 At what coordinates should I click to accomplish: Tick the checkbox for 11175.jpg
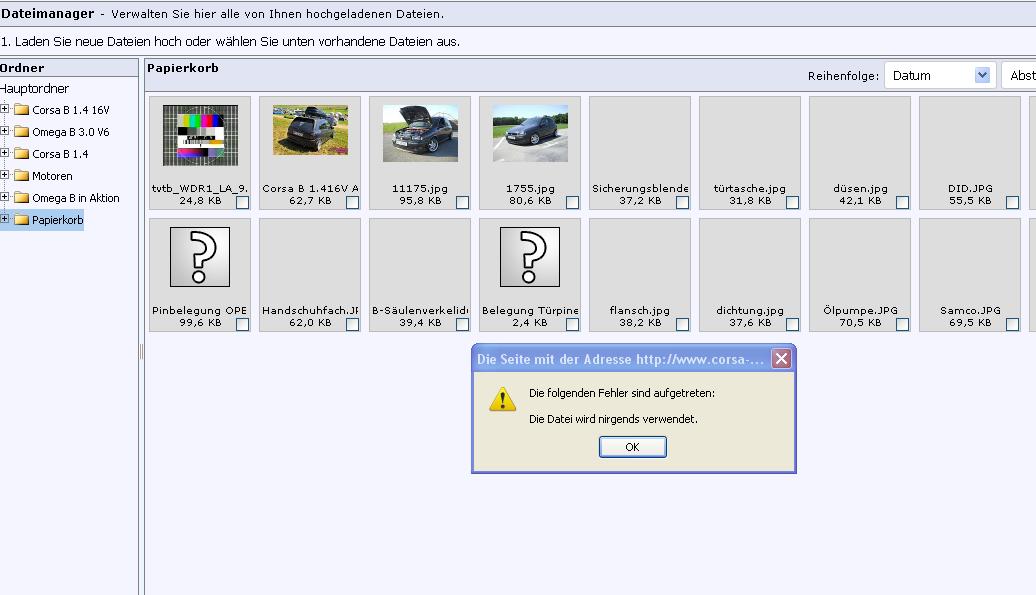[x=462, y=203]
